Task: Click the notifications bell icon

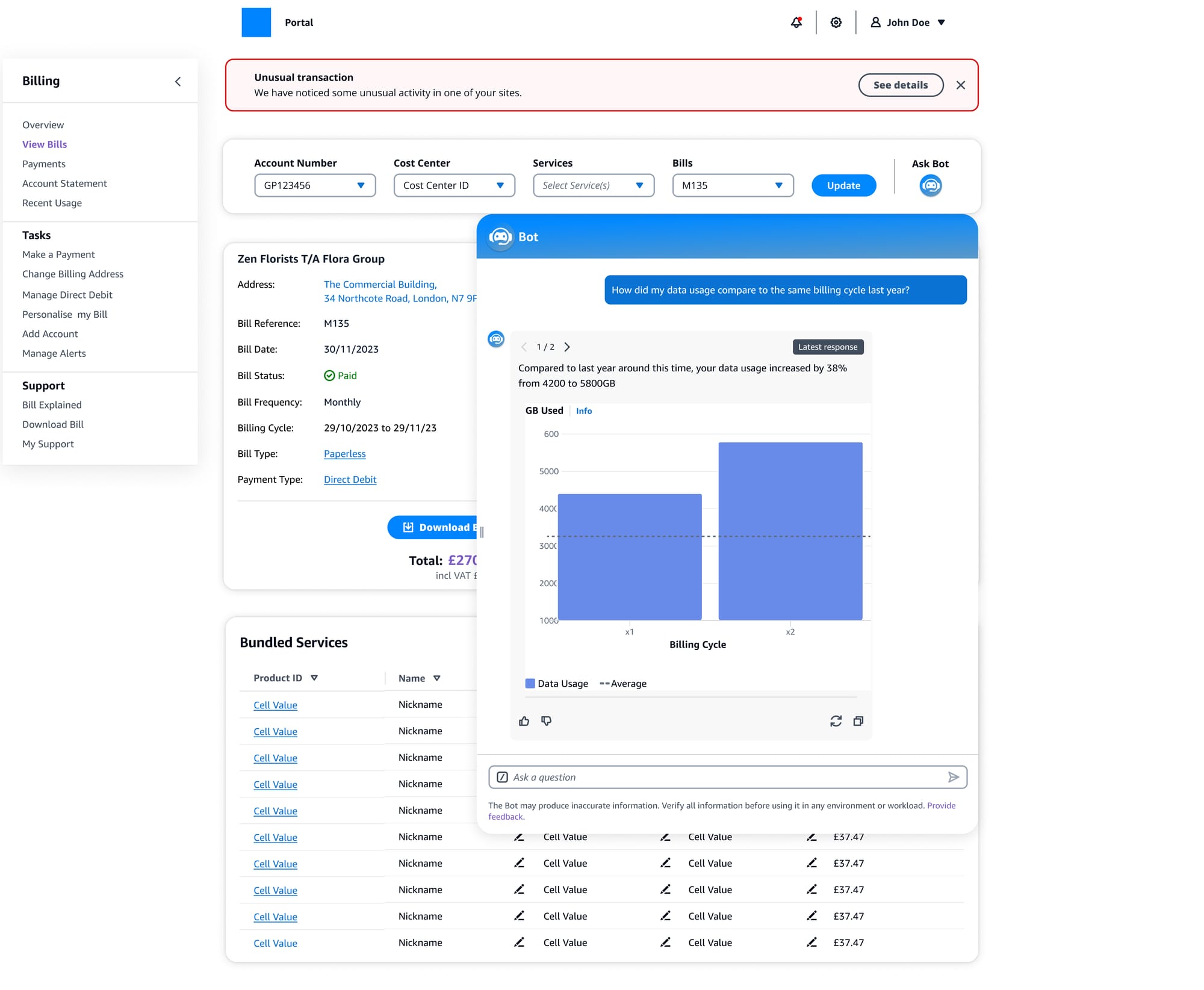Action: 796,22
